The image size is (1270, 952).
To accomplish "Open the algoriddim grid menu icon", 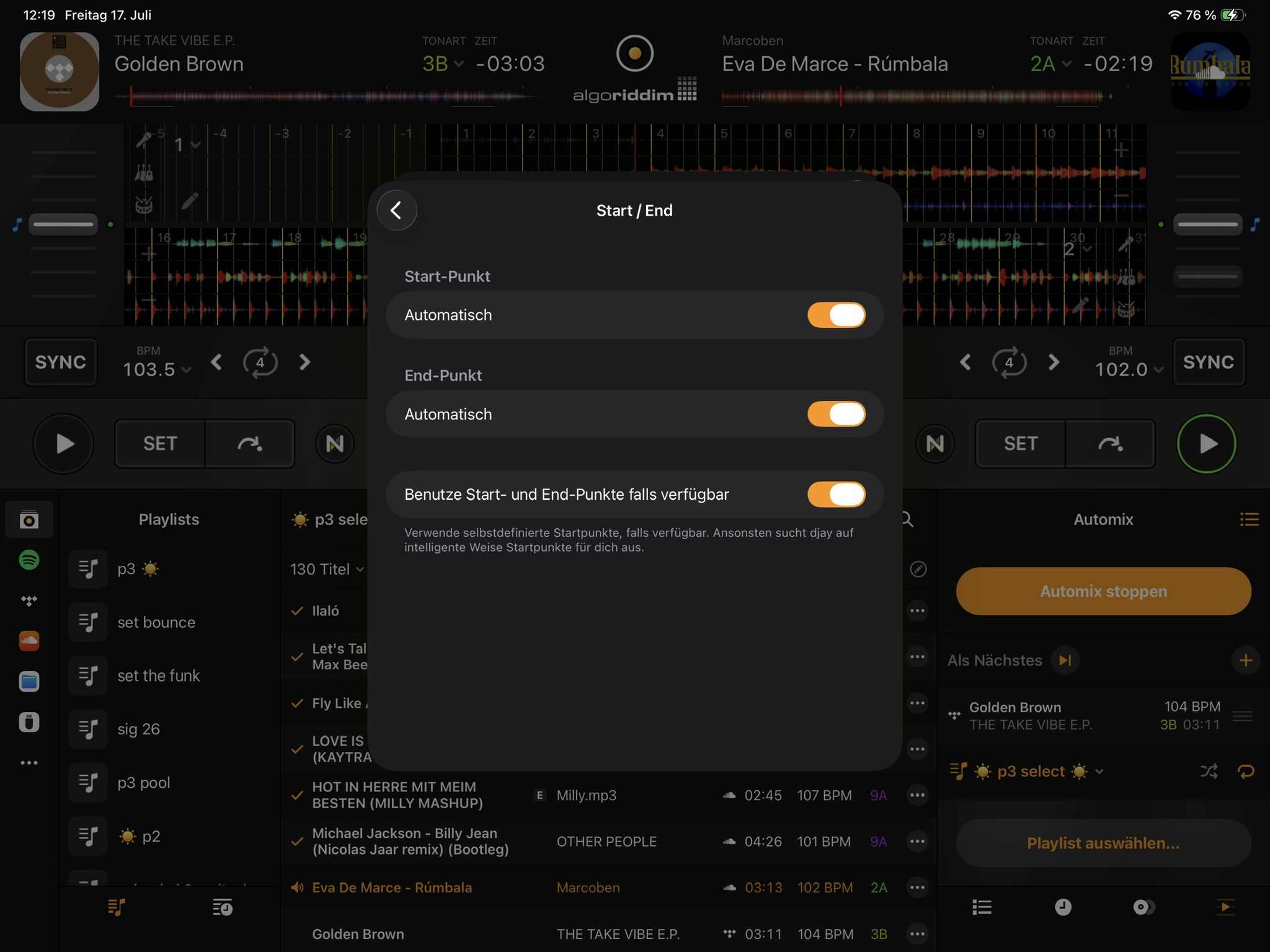I will pos(687,89).
